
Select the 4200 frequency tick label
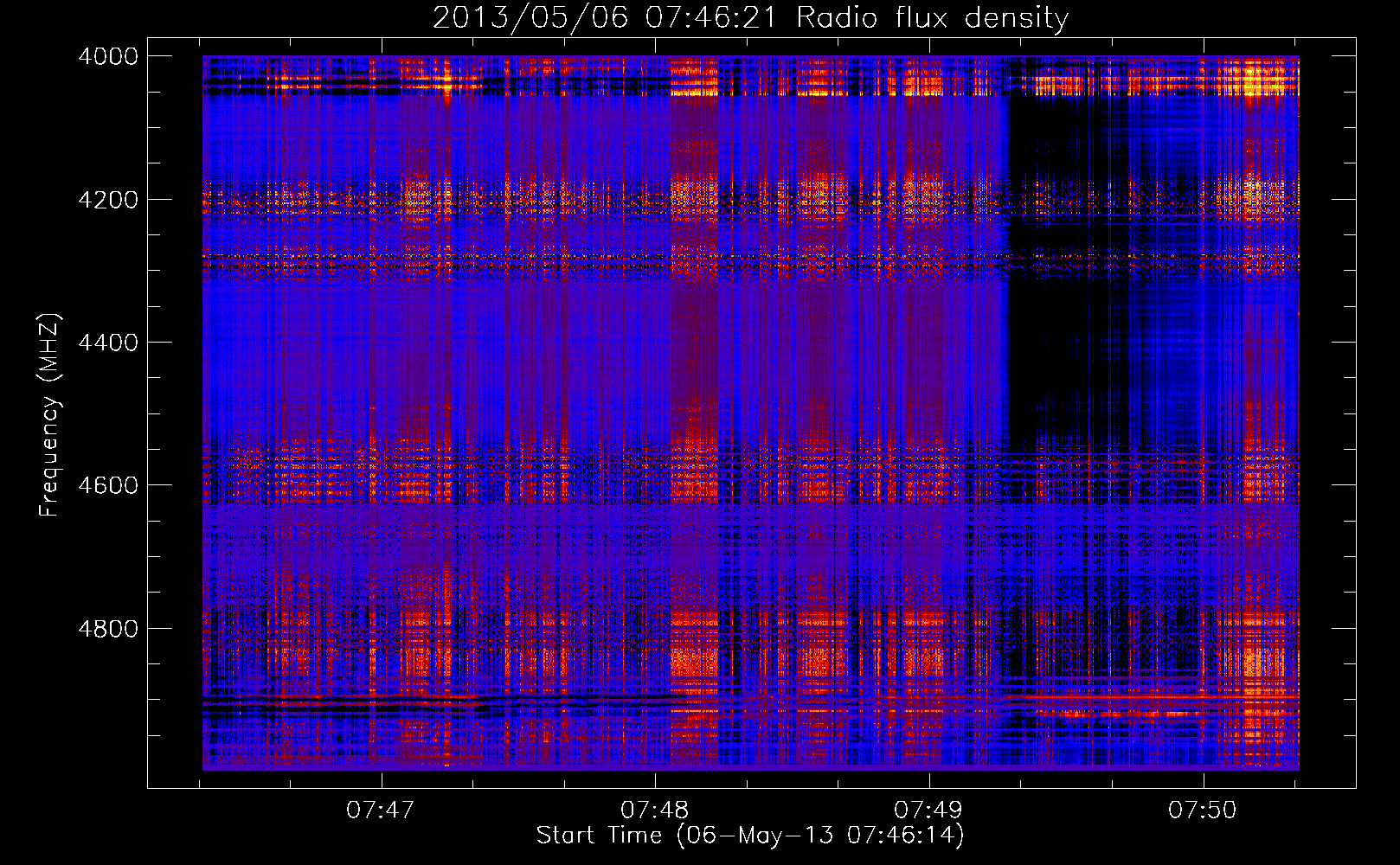(x=108, y=200)
